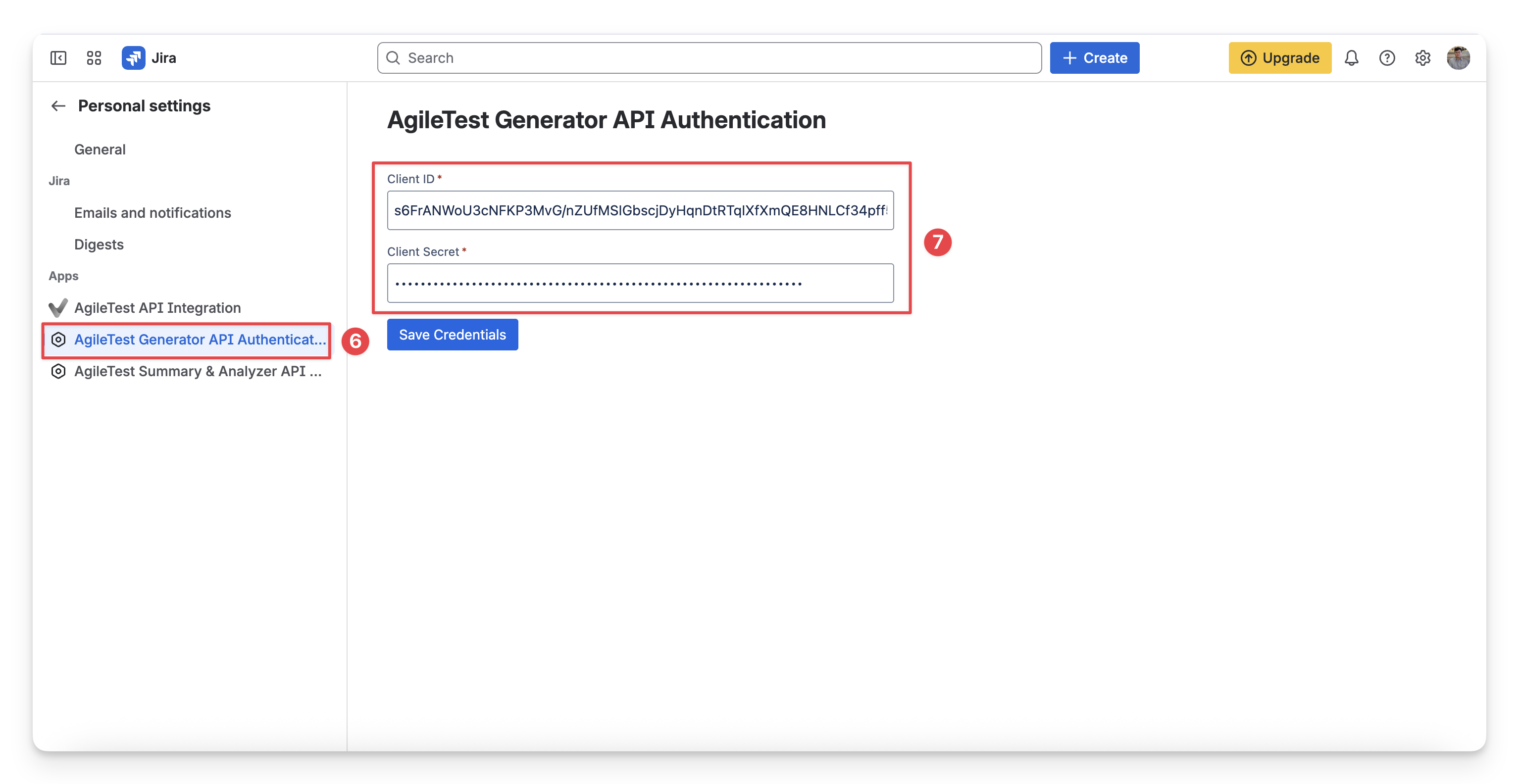Open Emails and notifications settings
Viewport: 1519px width, 784px height.
tap(152, 213)
